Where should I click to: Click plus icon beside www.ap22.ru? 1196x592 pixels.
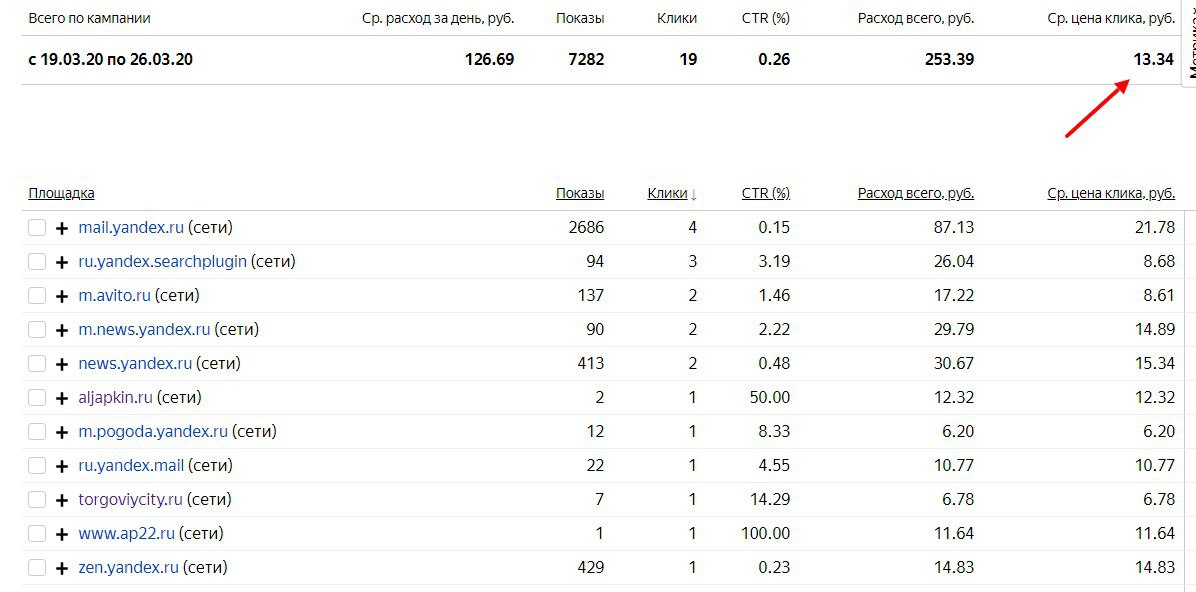(x=62, y=534)
